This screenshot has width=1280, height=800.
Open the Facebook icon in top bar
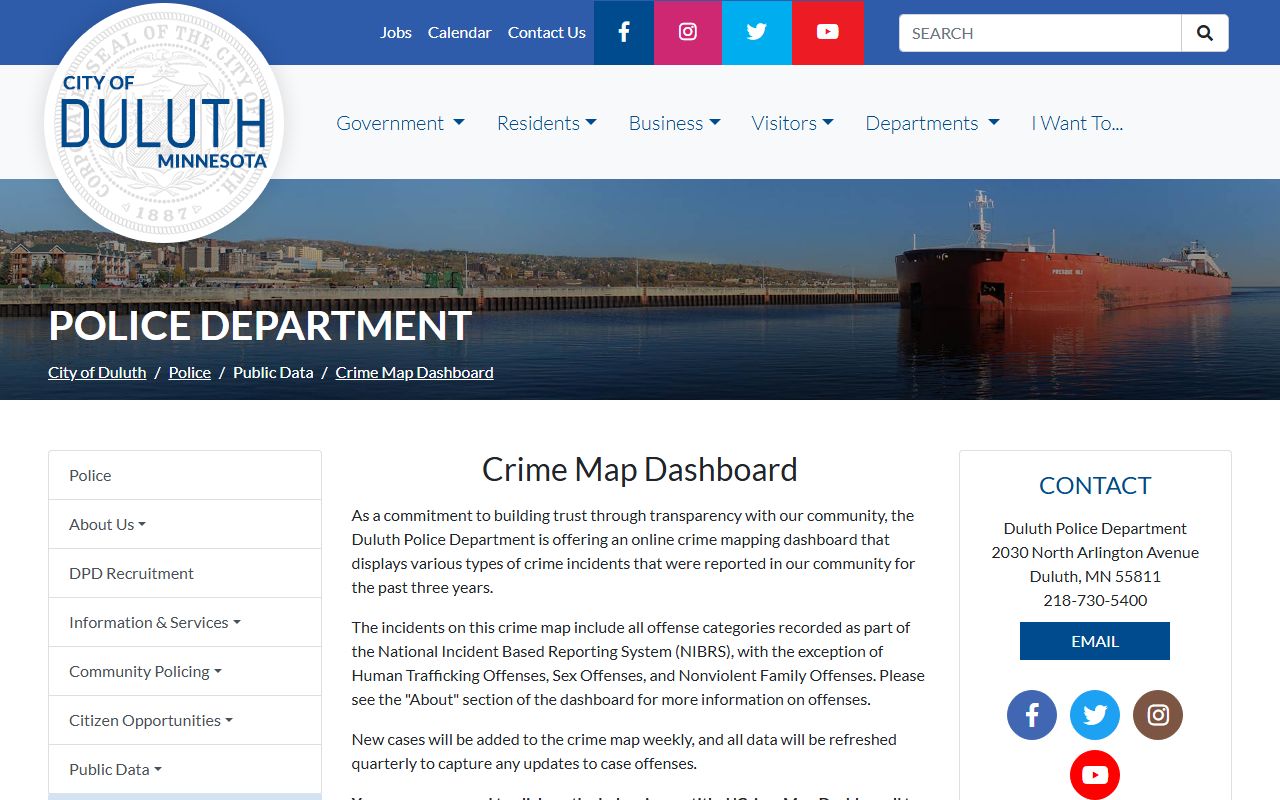pyautogui.click(x=623, y=32)
